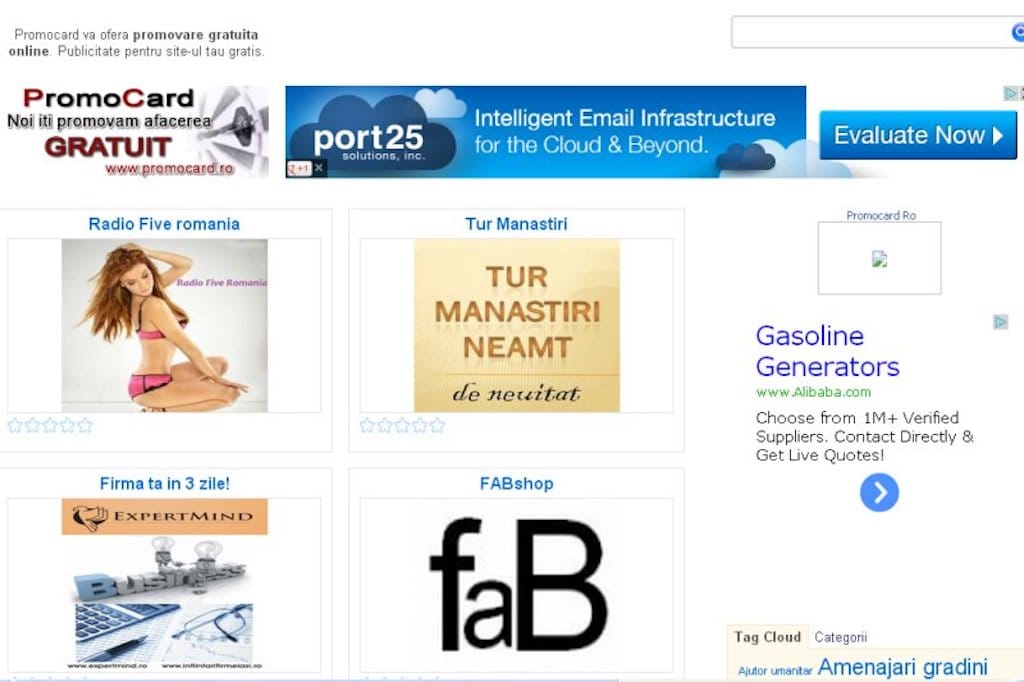Focus the search input field
This screenshot has width=1024, height=682.
(872, 32)
